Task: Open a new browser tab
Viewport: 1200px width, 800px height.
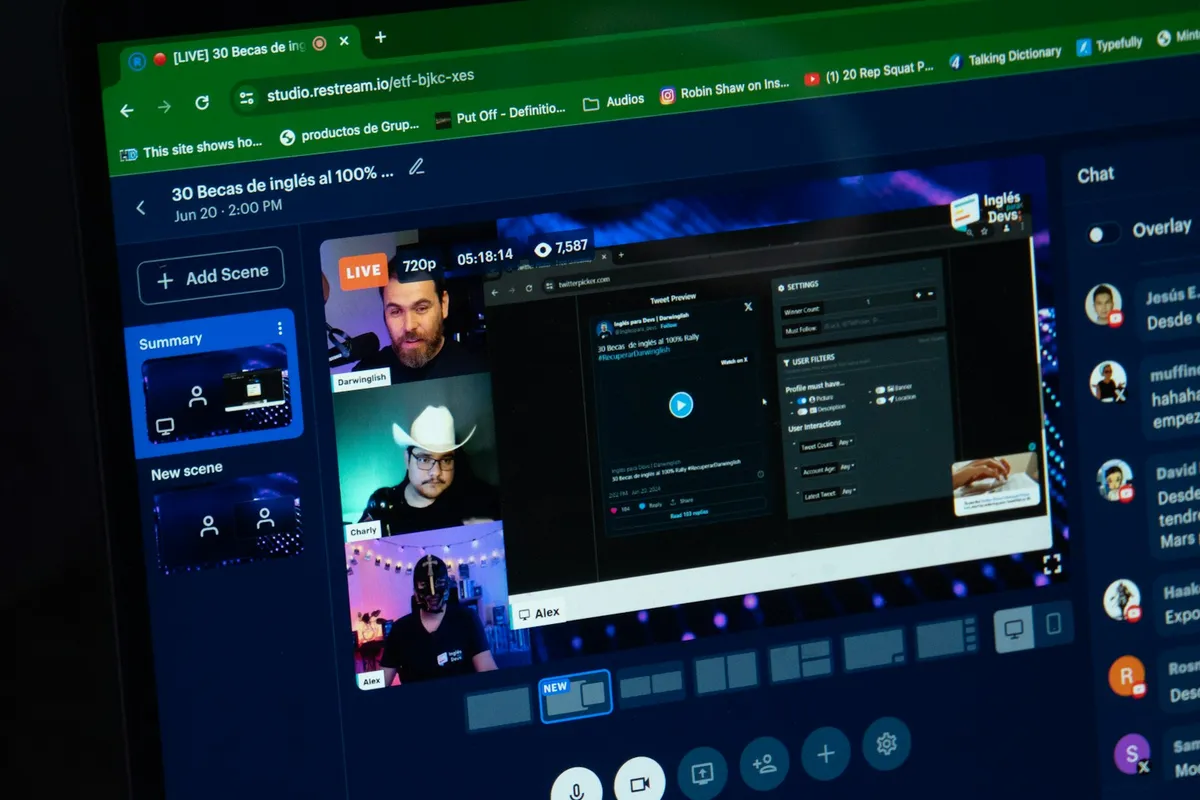Action: pyautogui.click(x=380, y=38)
